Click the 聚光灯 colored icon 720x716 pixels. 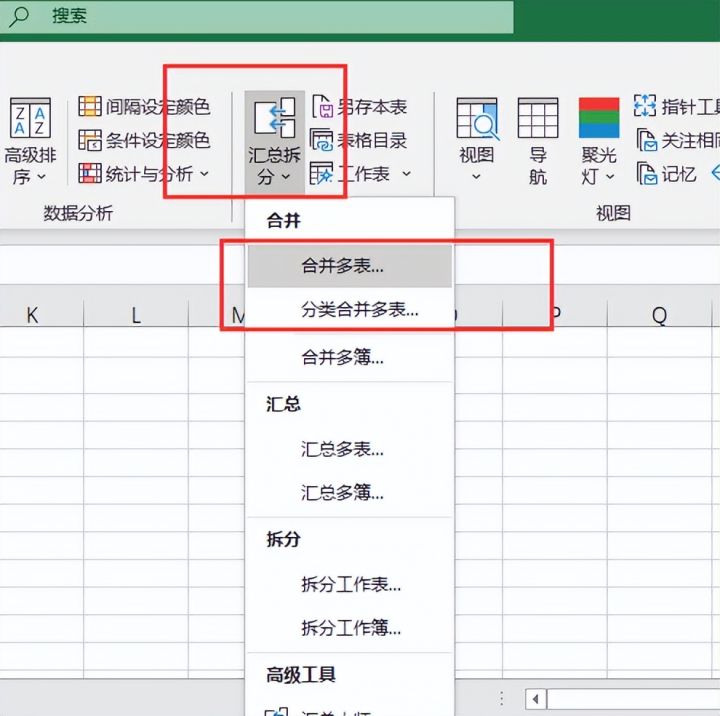pyautogui.click(x=599, y=118)
